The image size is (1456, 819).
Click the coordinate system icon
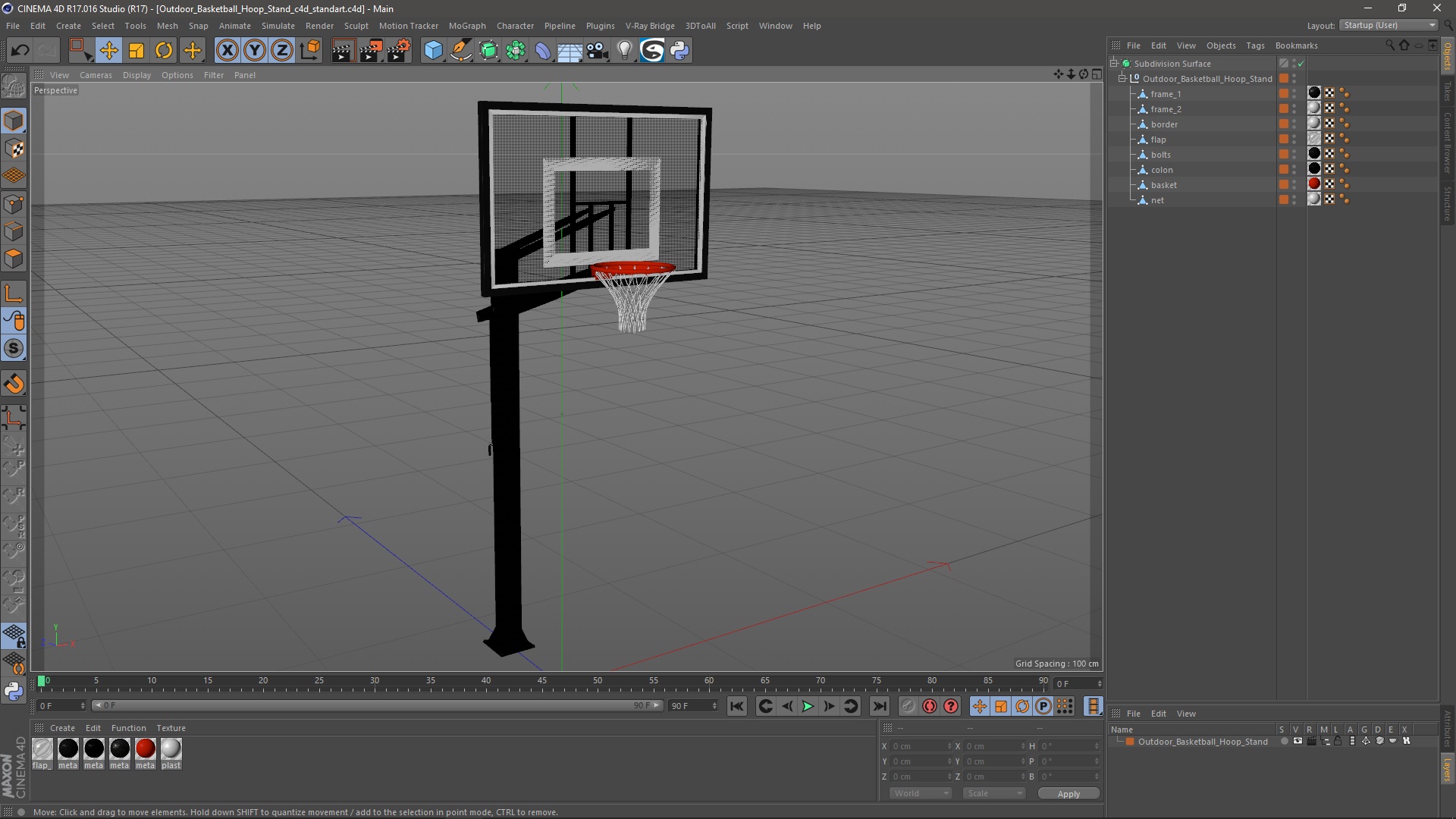pos(310,51)
